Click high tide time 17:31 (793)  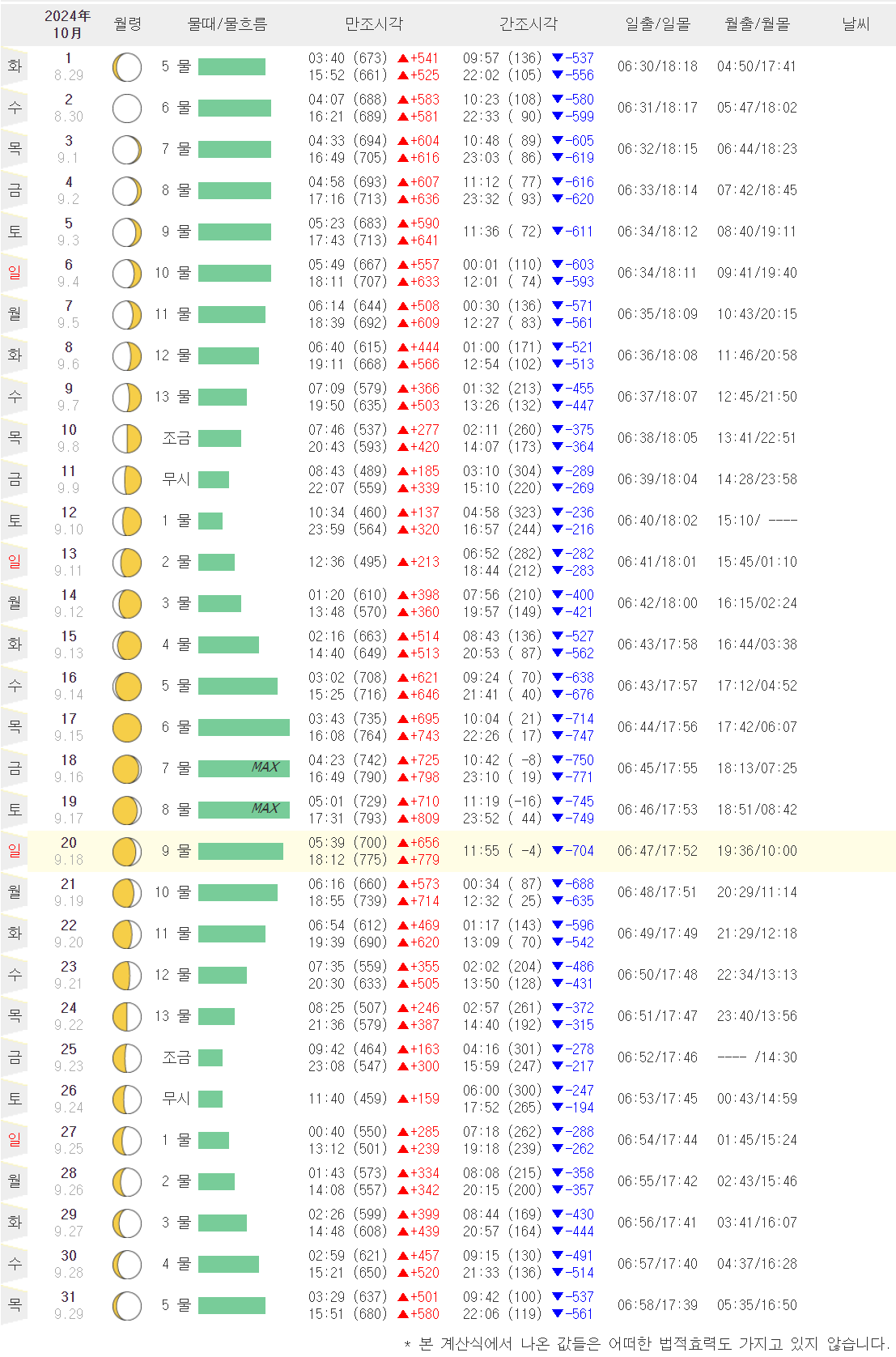point(348,819)
